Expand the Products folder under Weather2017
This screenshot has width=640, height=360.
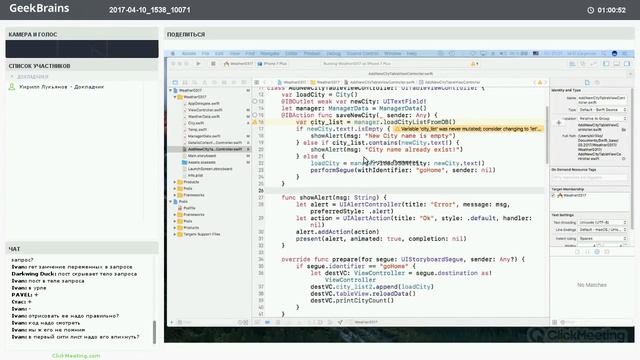175,182
